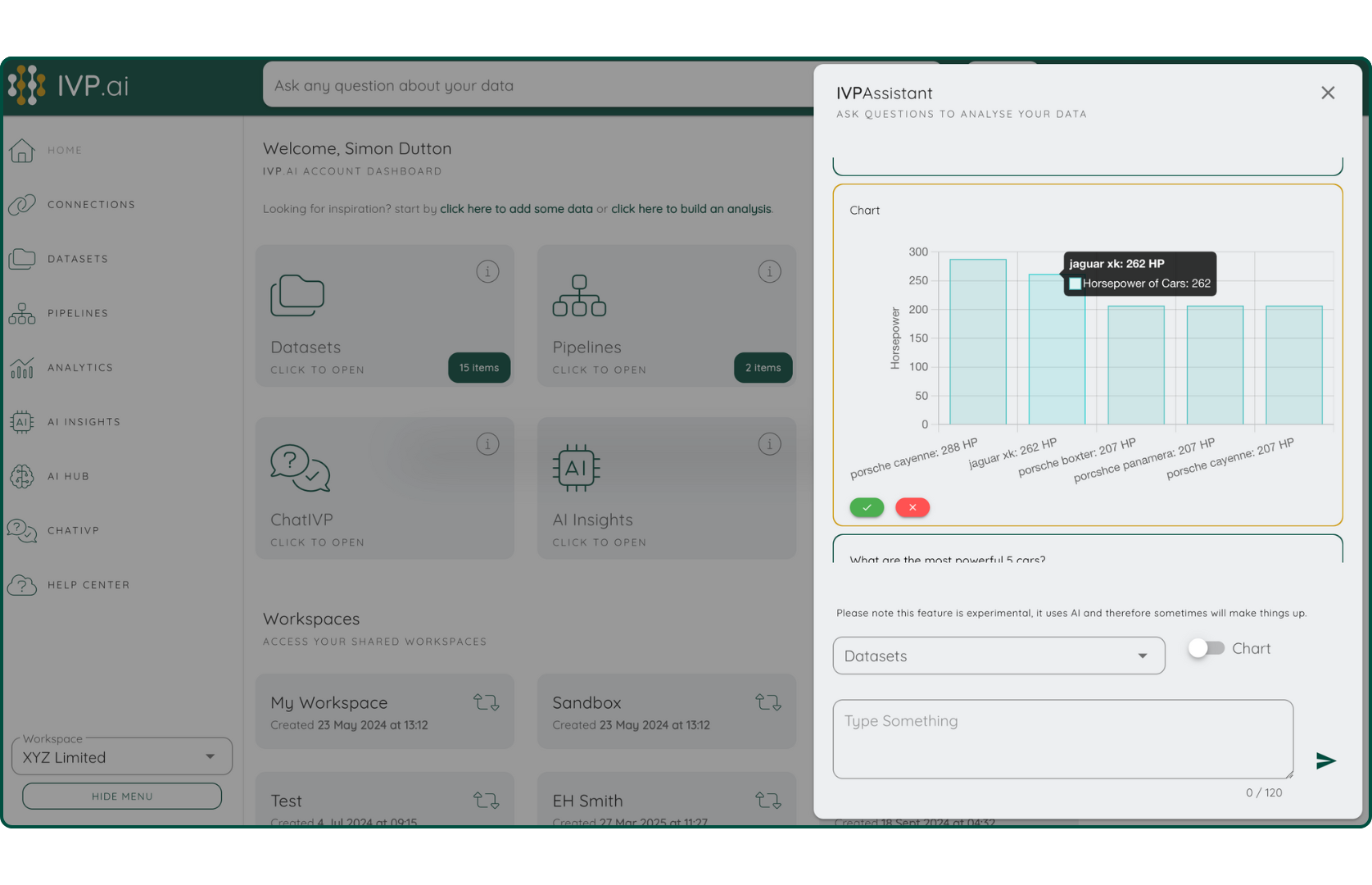Click the 'Workspaces' section heading
The height and width of the screenshot is (885, 1372).
[311, 619]
